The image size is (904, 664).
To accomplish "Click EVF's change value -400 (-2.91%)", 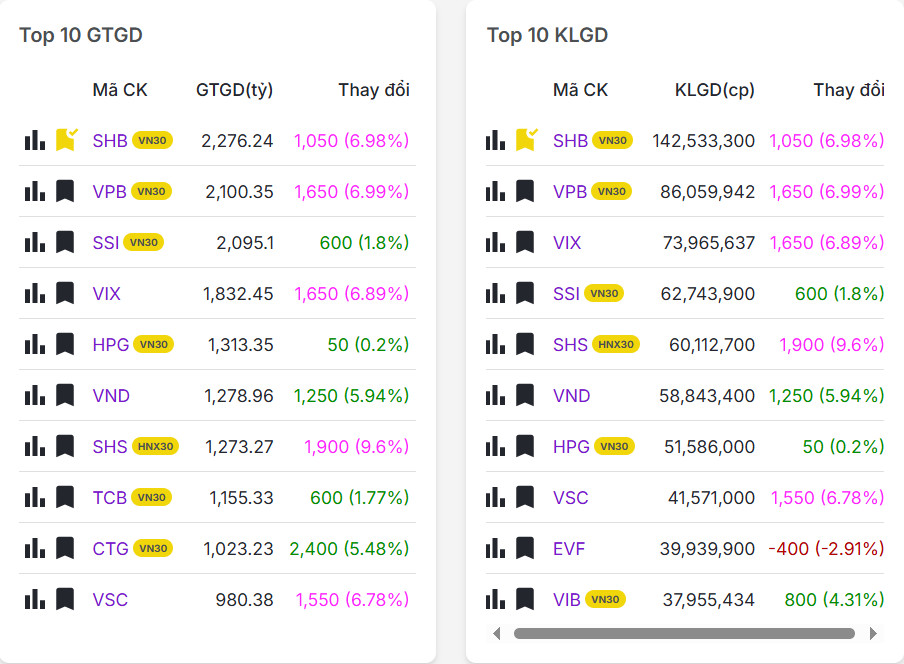I will click(826, 549).
